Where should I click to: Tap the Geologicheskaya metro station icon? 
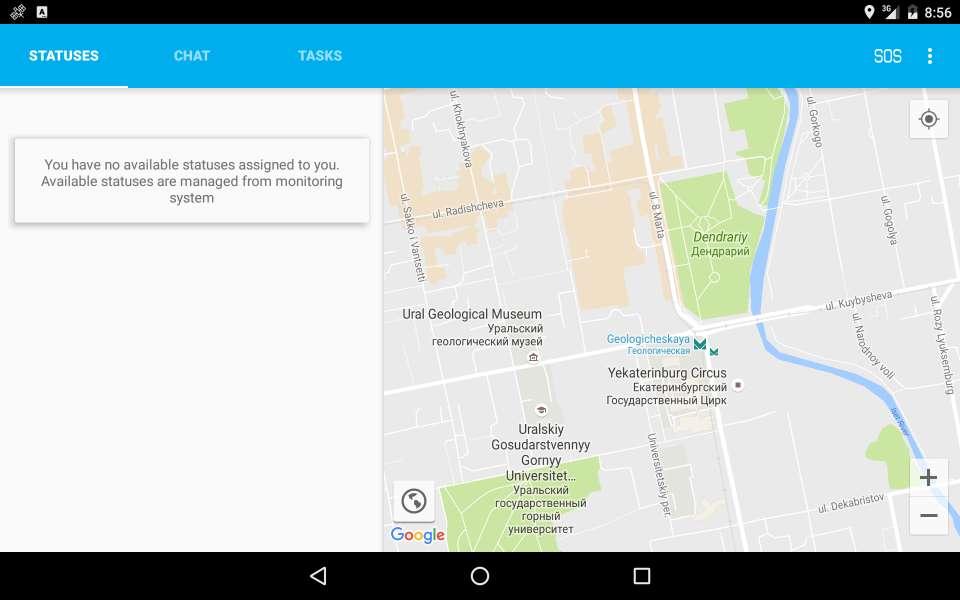700,344
